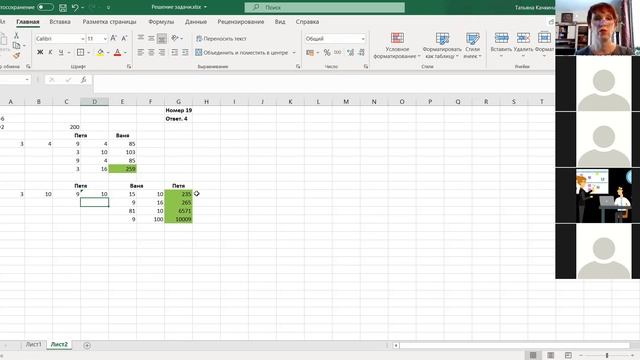Click the Decrease Indent icon
The width and height of the screenshot is (640, 360).
[175, 52]
